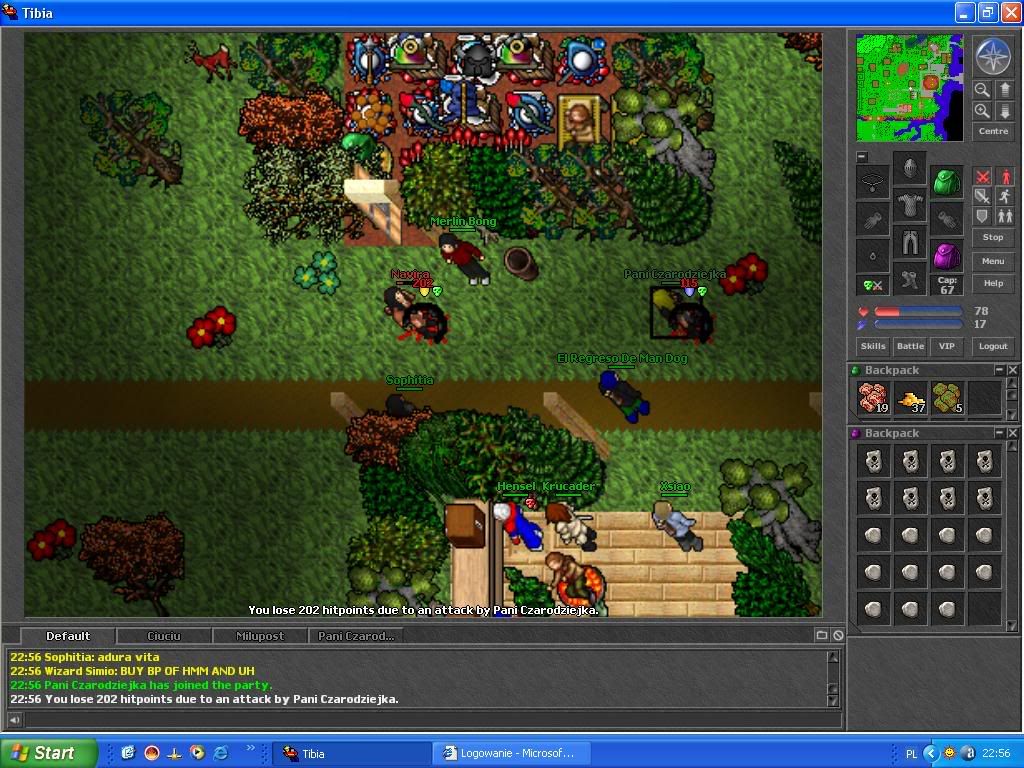Collapse the equipment panel with minus button

tap(862, 157)
